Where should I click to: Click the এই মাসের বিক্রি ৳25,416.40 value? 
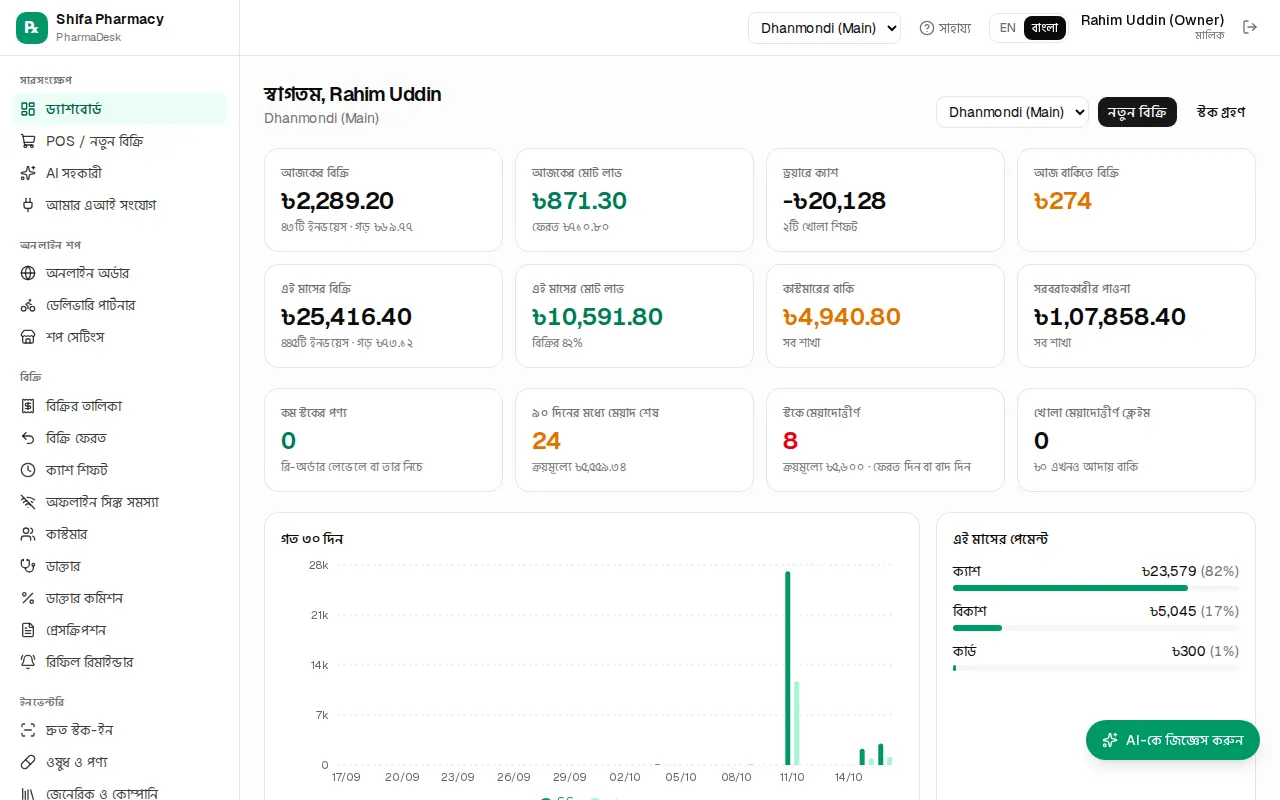(x=346, y=317)
